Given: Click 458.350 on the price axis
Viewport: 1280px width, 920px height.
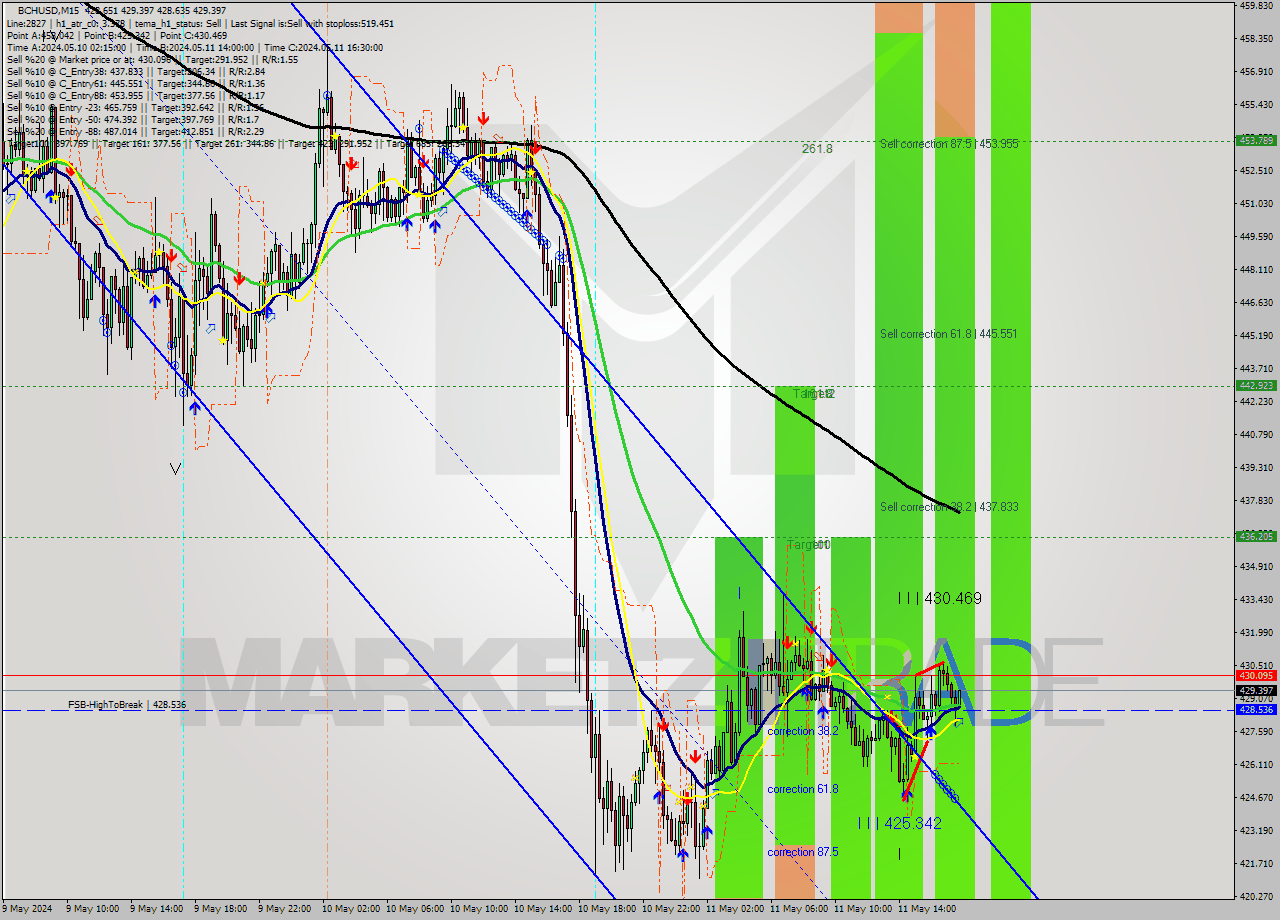Looking at the screenshot, I should [x=1256, y=38].
